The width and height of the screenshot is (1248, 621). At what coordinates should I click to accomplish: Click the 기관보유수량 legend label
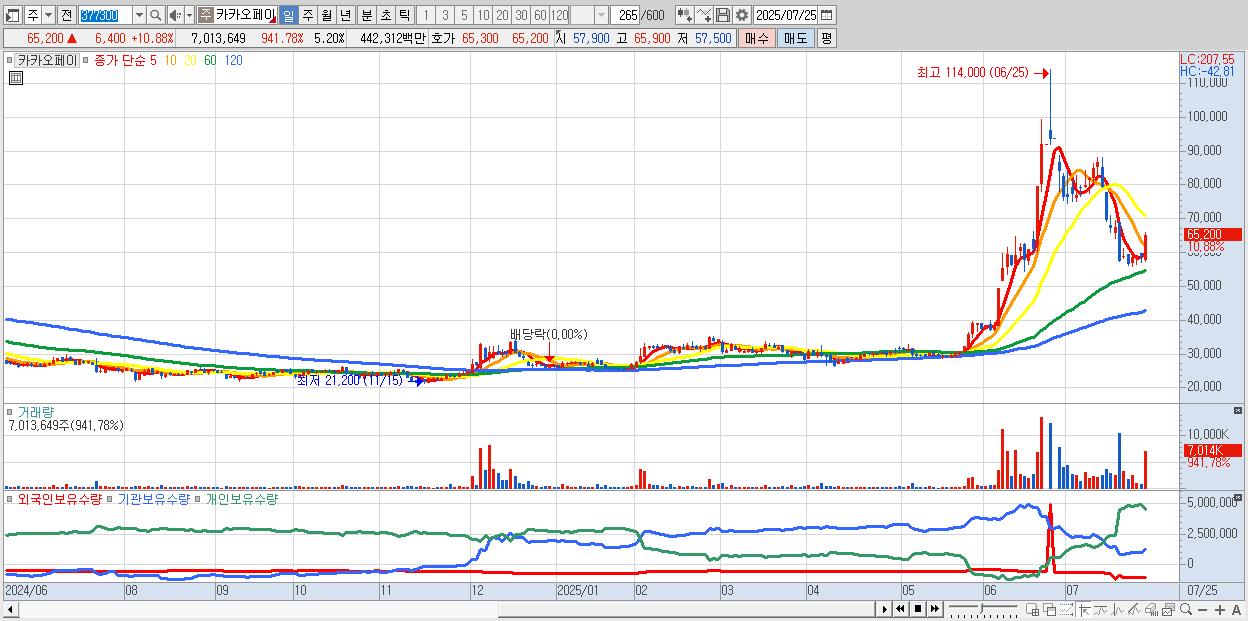pyautogui.click(x=154, y=498)
